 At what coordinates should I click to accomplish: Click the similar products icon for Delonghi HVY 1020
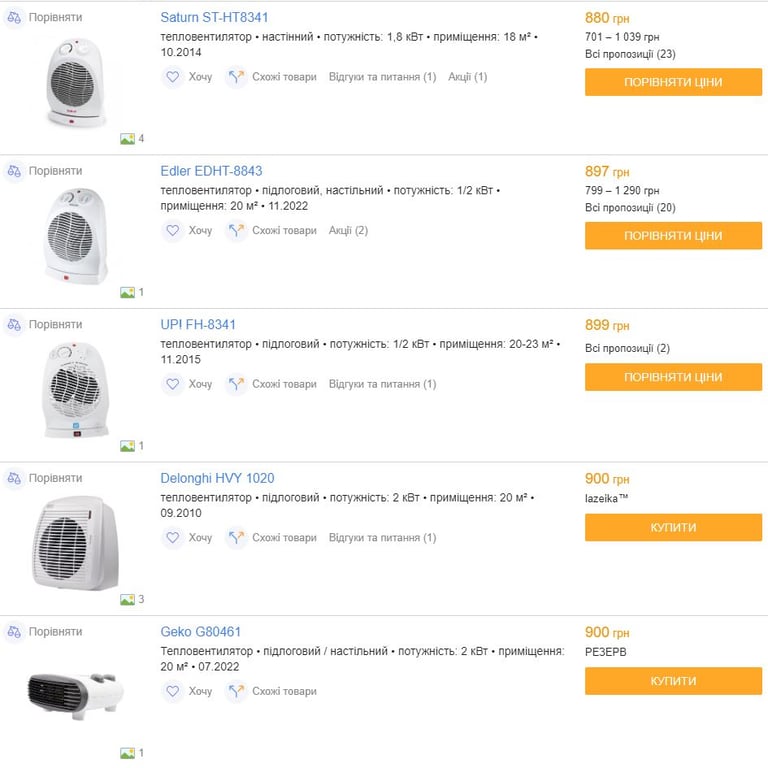pos(236,538)
